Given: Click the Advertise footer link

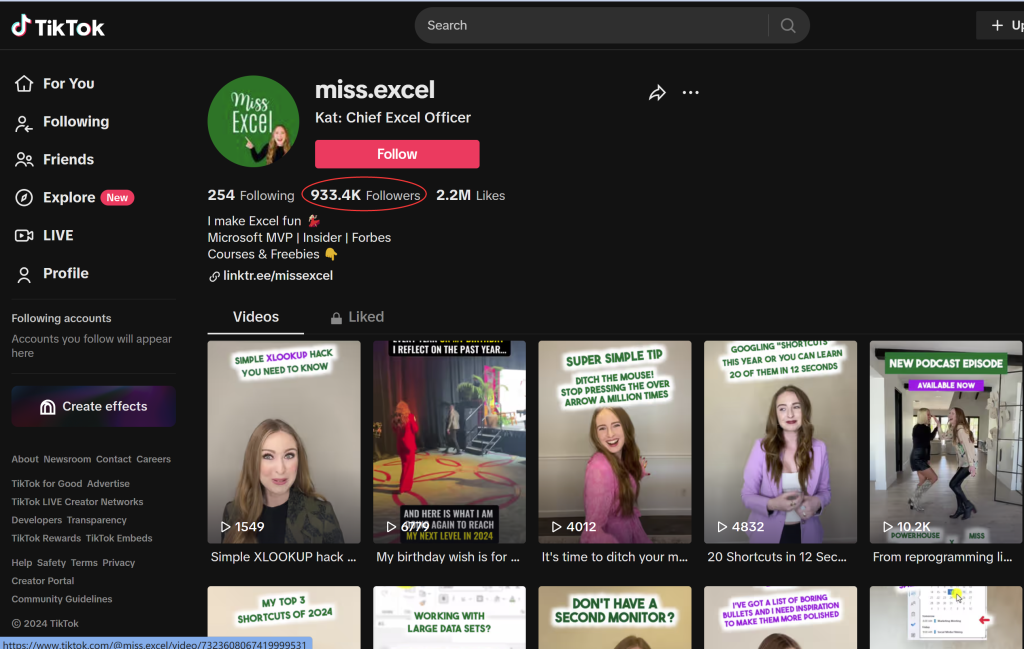Looking at the screenshot, I should click(108, 484).
